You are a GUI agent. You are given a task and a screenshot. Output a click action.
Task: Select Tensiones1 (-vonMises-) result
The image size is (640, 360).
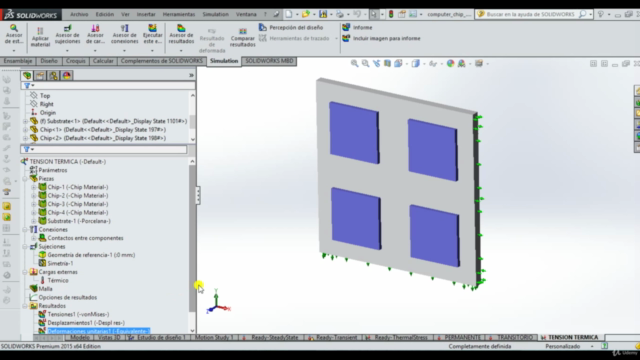click(78, 314)
